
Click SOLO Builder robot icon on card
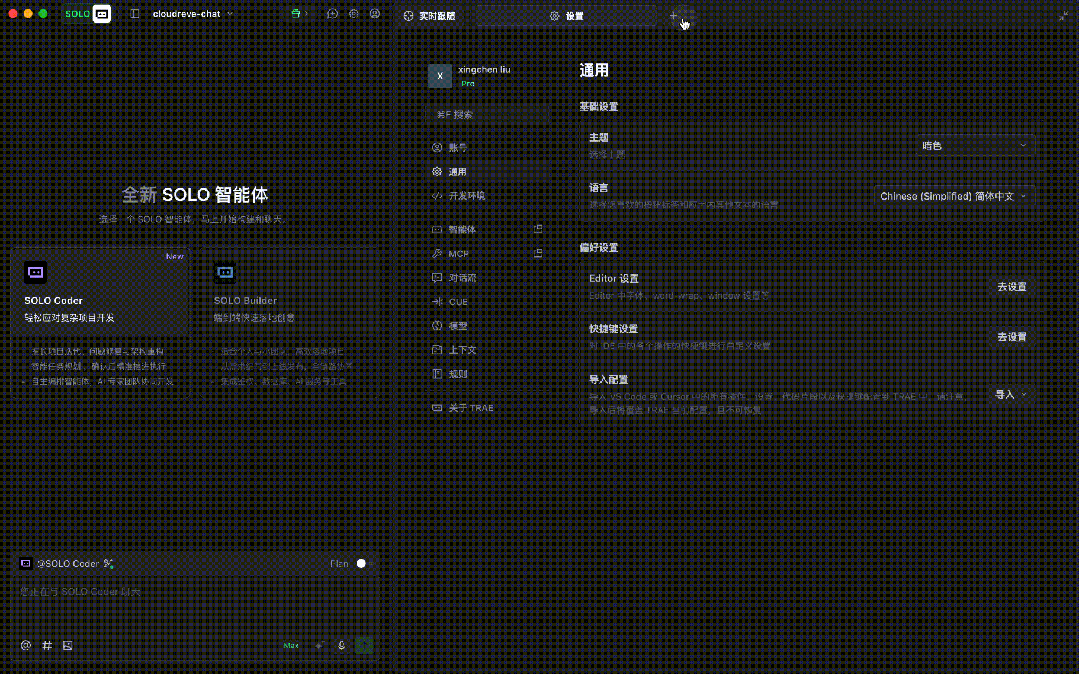point(225,273)
